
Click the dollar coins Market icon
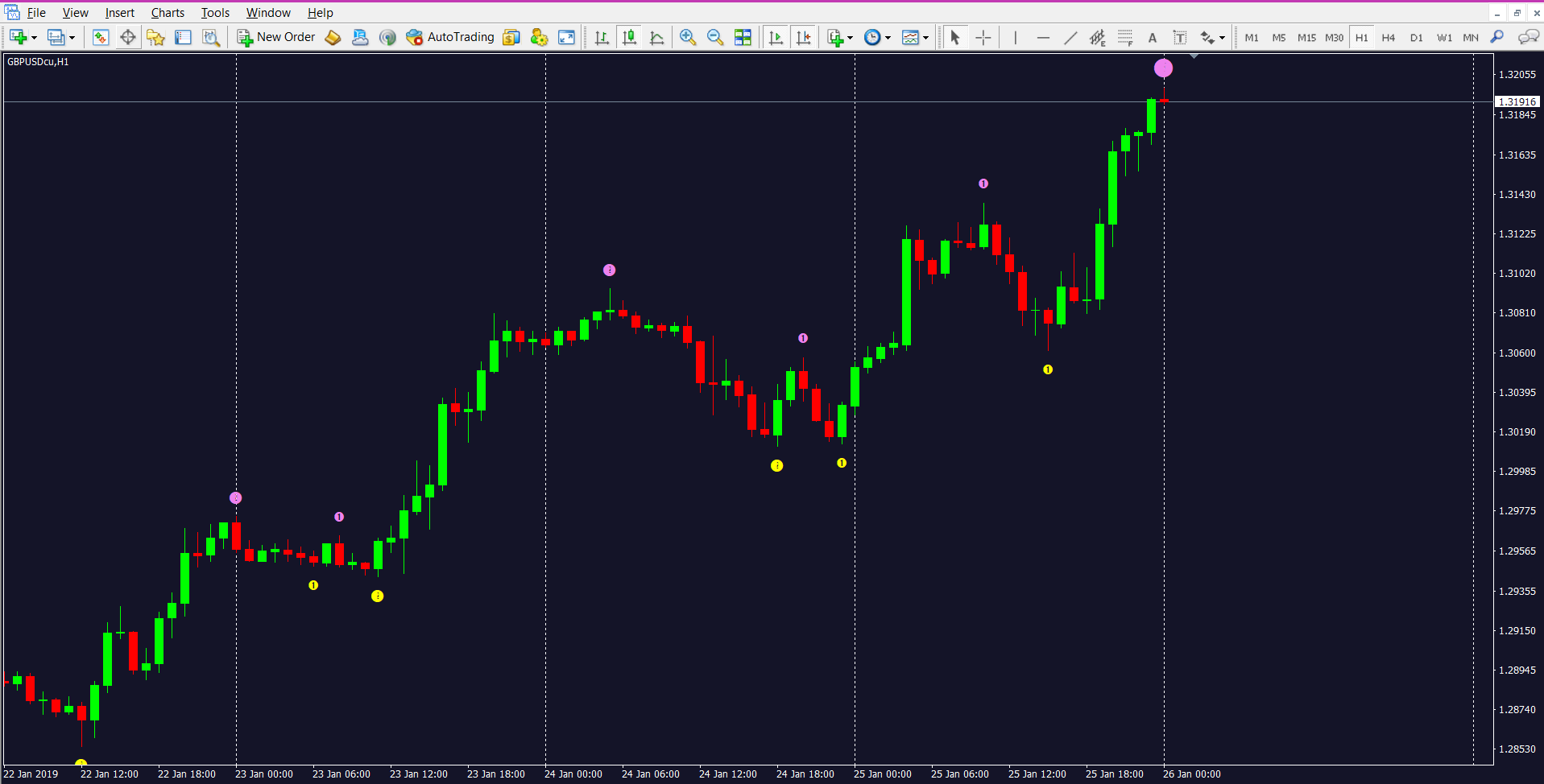(x=511, y=37)
